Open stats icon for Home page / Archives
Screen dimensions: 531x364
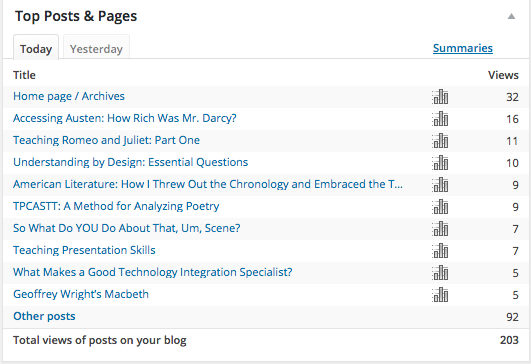(440, 97)
